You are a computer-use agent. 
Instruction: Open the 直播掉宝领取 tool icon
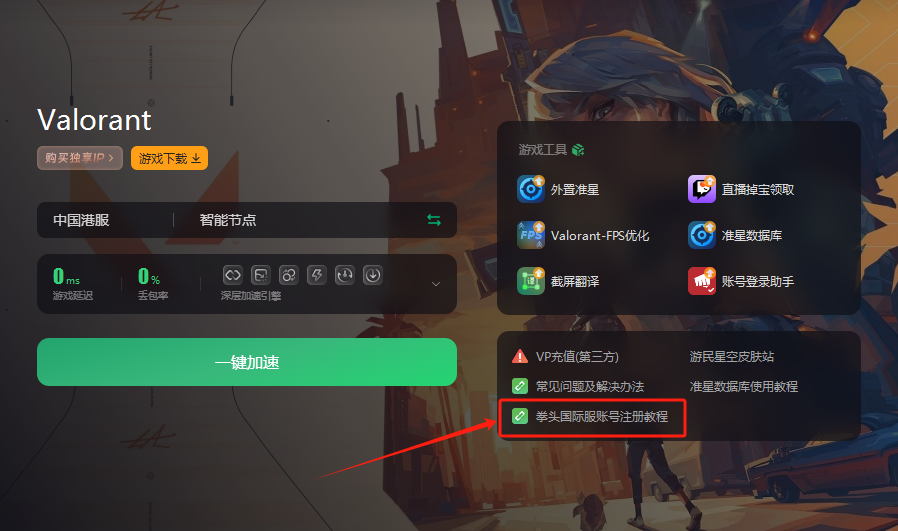[x=702, y=189]
